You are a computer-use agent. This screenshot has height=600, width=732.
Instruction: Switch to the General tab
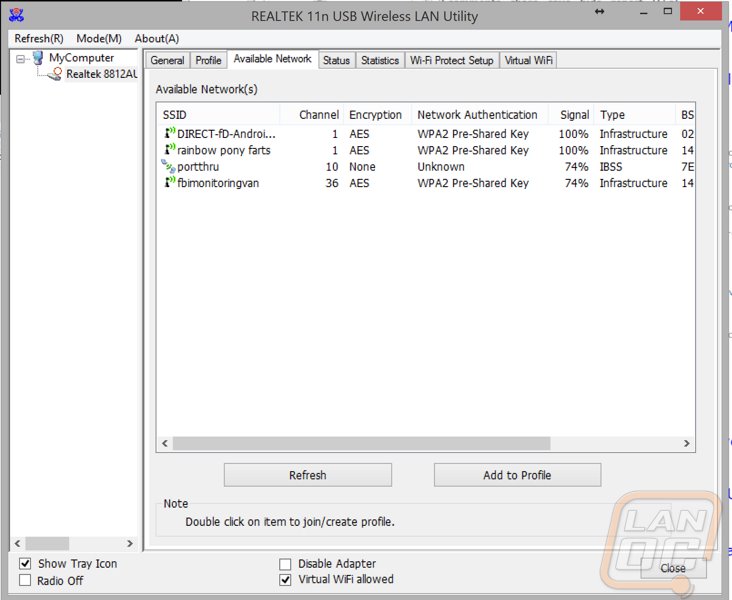click(x=167, y=60)
